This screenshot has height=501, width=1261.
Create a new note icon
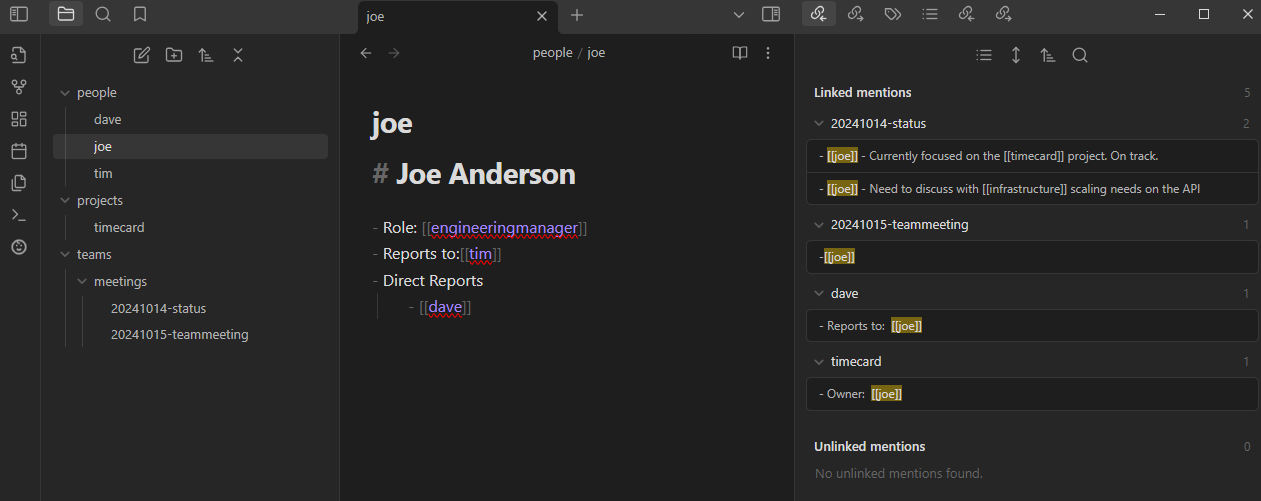tap(142, 55)
